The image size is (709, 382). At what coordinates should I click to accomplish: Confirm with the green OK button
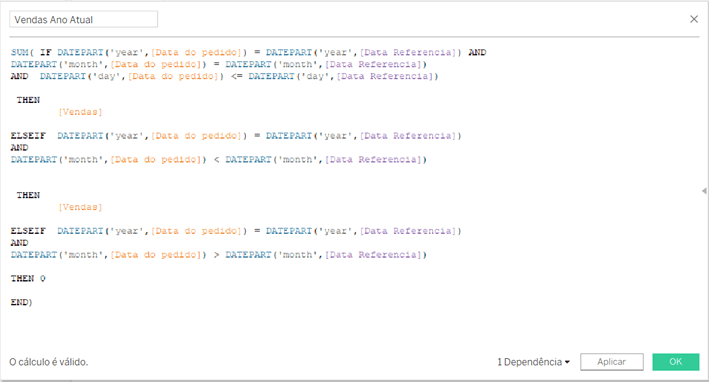point(676,362)
